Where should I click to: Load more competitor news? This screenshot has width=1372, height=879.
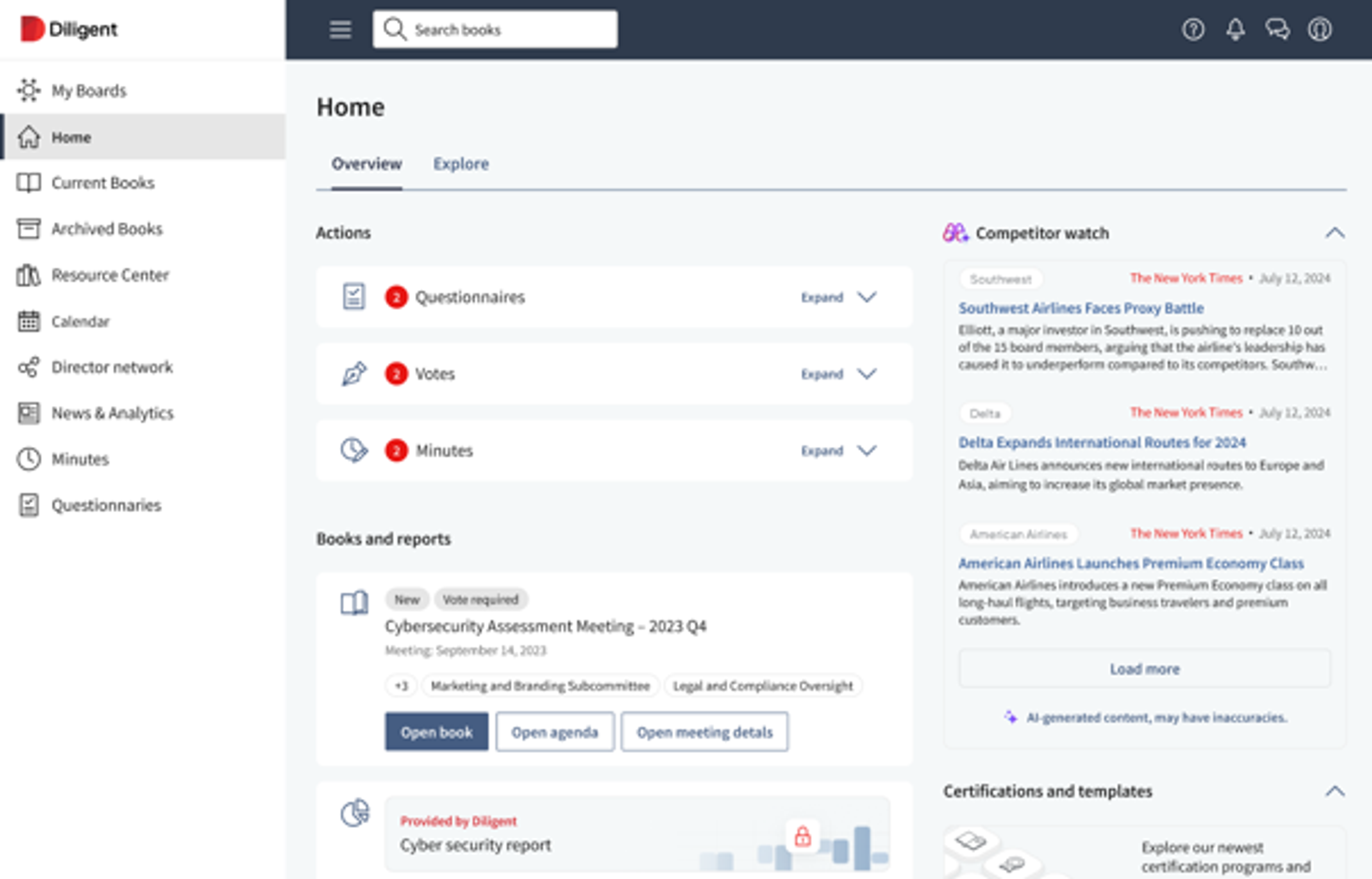[x=1144, y=669]
